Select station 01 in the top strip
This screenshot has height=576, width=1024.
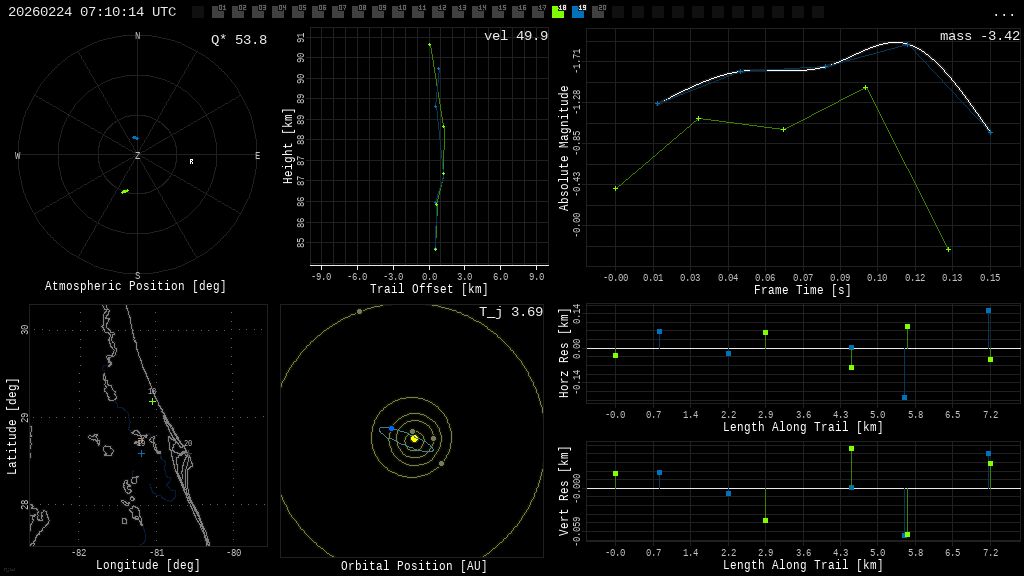click(x=218, y=12)
